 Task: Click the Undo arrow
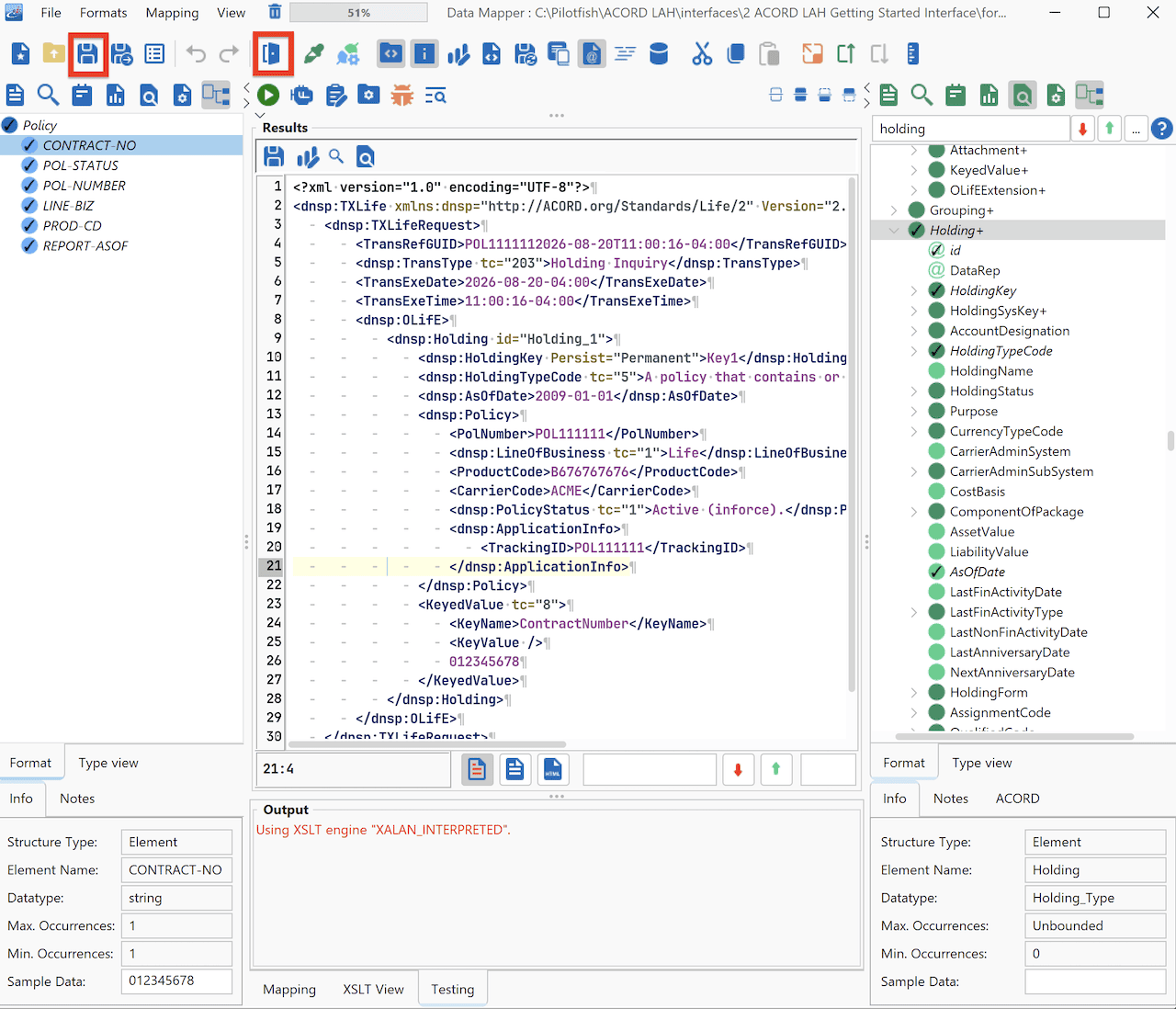(196, 54)
